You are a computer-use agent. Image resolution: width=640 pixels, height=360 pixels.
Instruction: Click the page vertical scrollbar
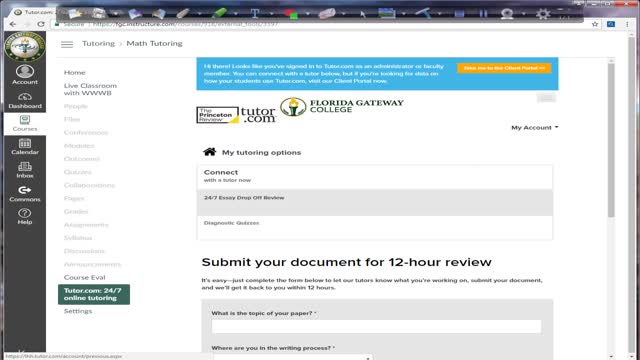click(x=611, y=140)
